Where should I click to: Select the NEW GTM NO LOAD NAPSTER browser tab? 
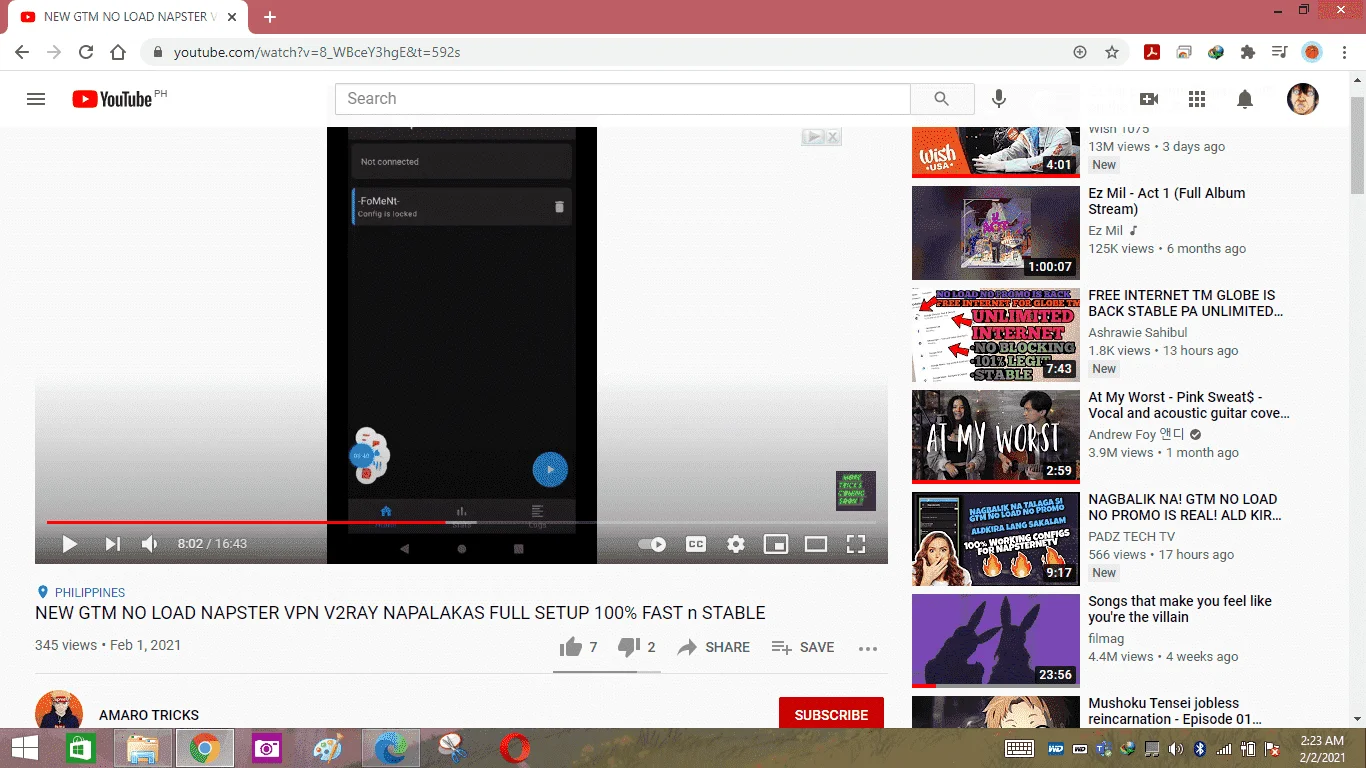128,17
